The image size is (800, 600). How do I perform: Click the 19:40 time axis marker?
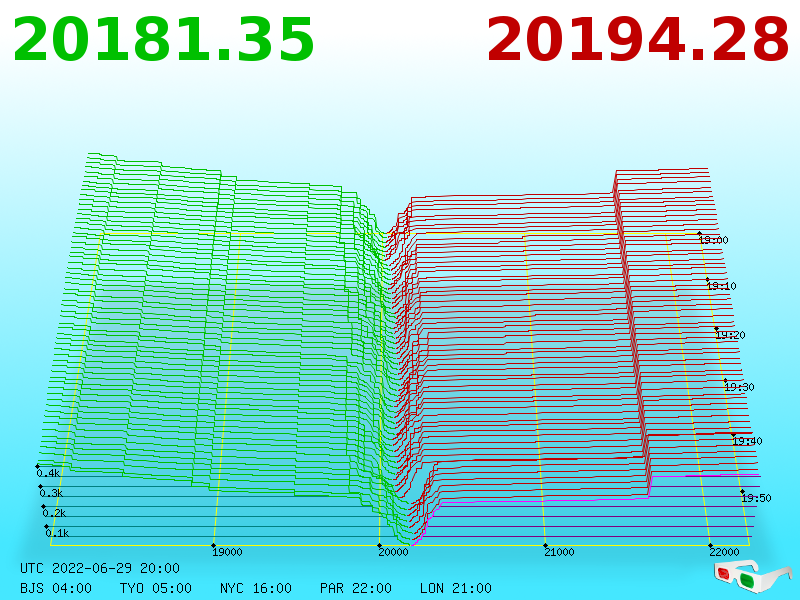point(747,441)
